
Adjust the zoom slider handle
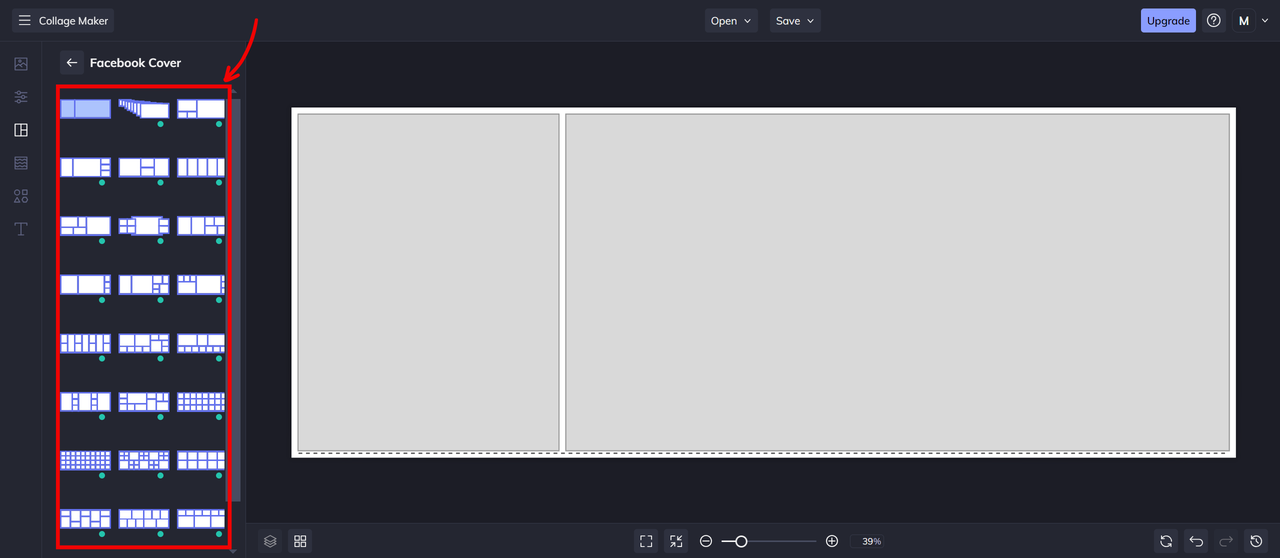(x=741, y=541)
